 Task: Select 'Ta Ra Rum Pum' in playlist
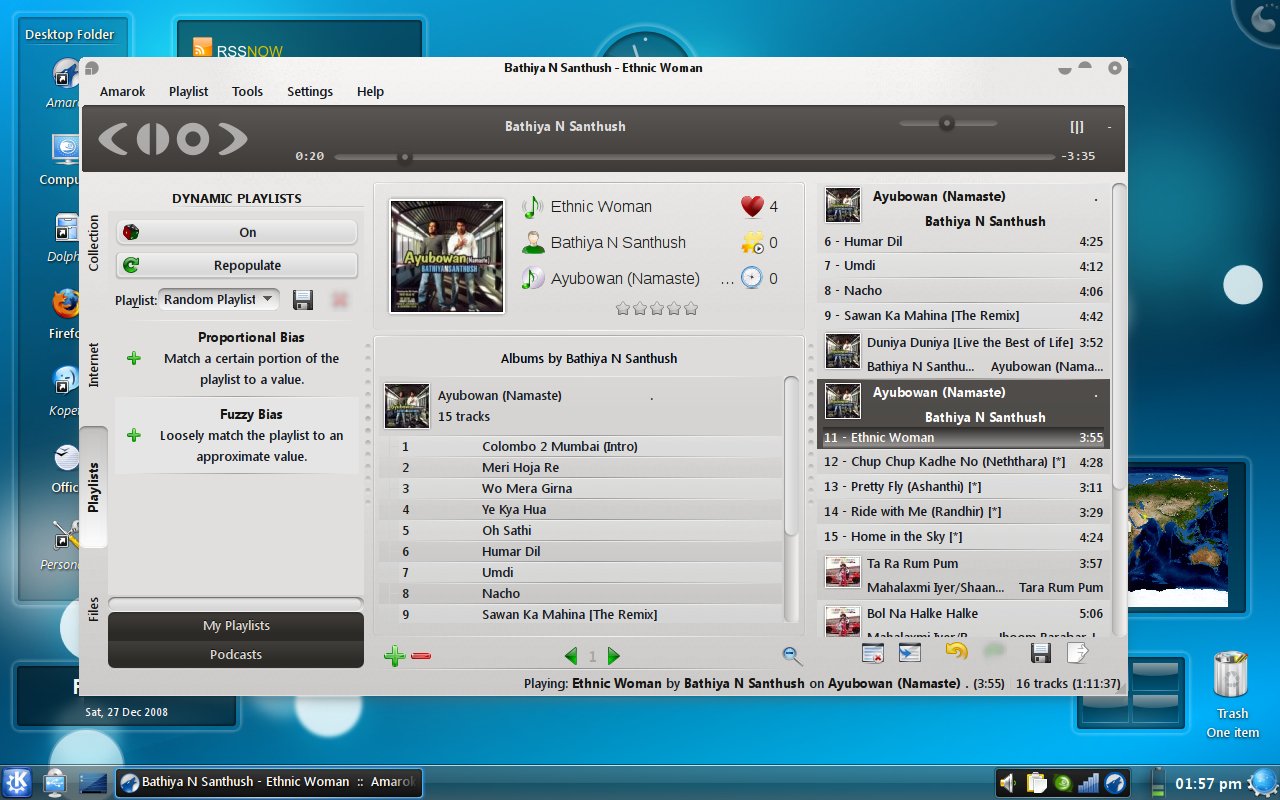963,575
